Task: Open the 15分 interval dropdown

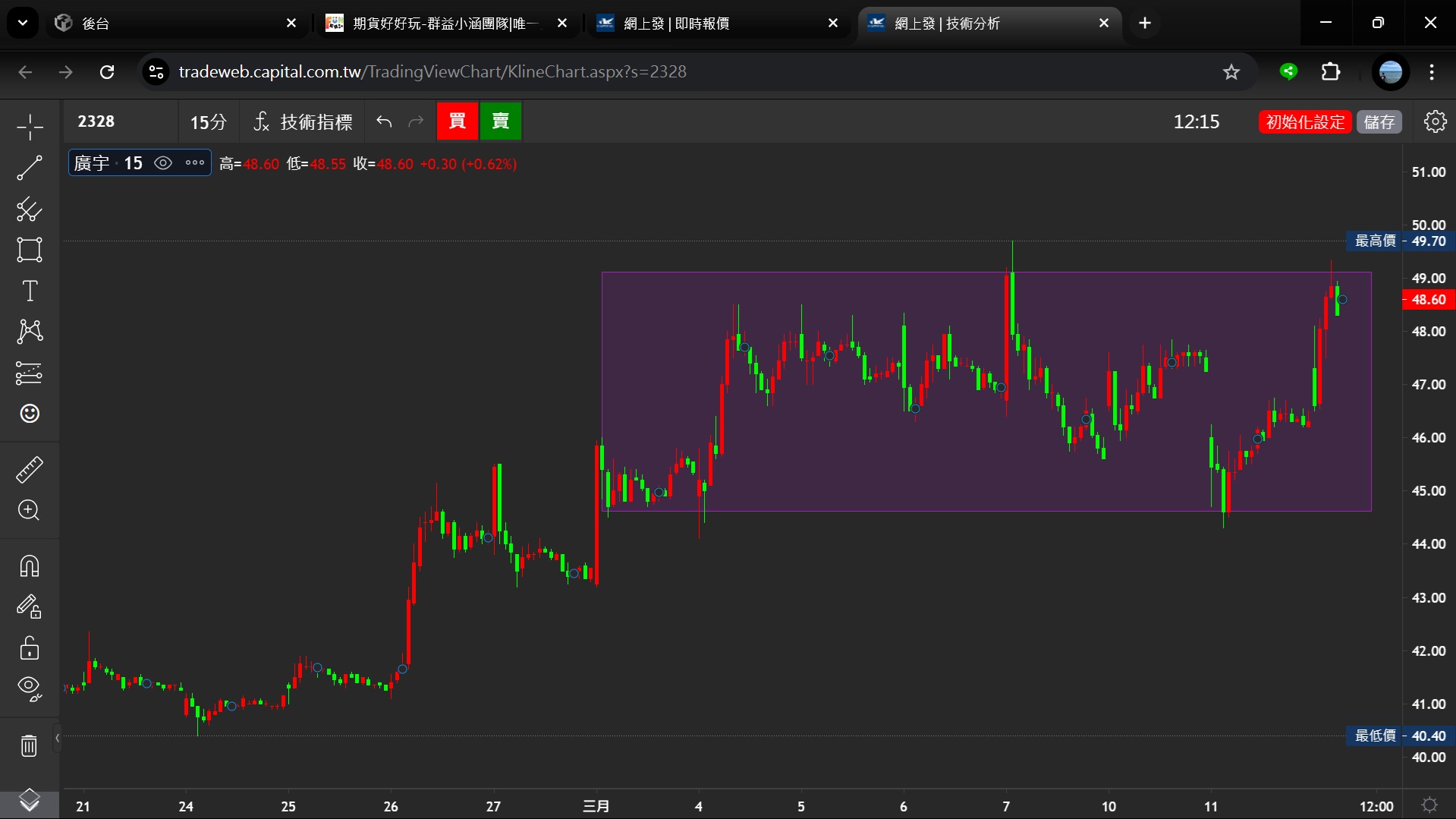Action: point(208,121)
